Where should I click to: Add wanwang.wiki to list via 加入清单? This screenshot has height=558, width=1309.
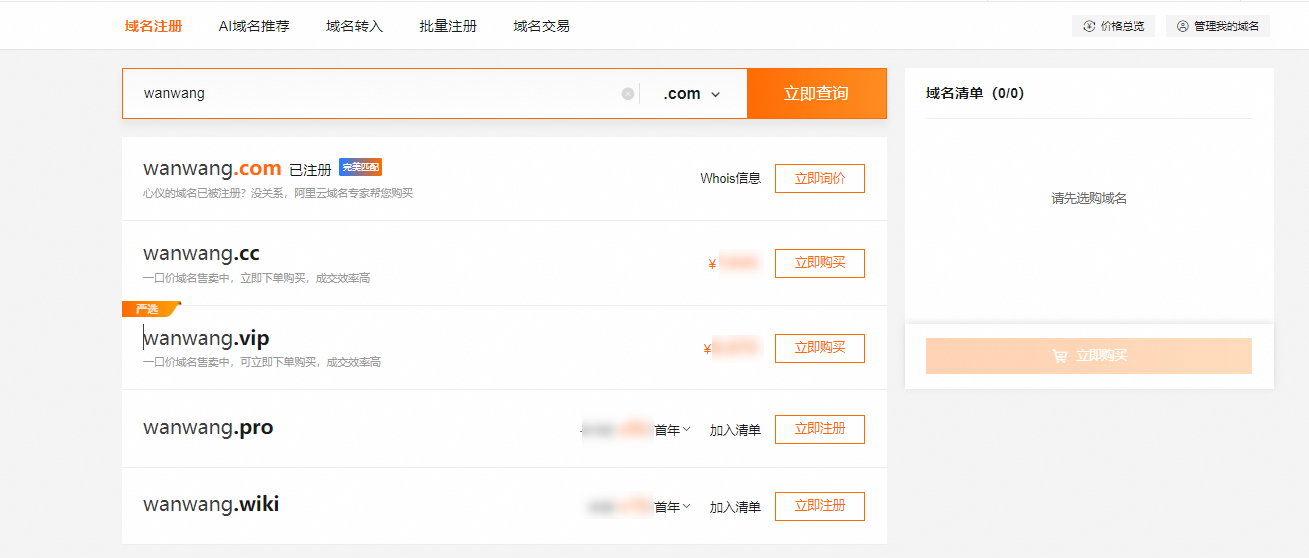tap(735, 507)
